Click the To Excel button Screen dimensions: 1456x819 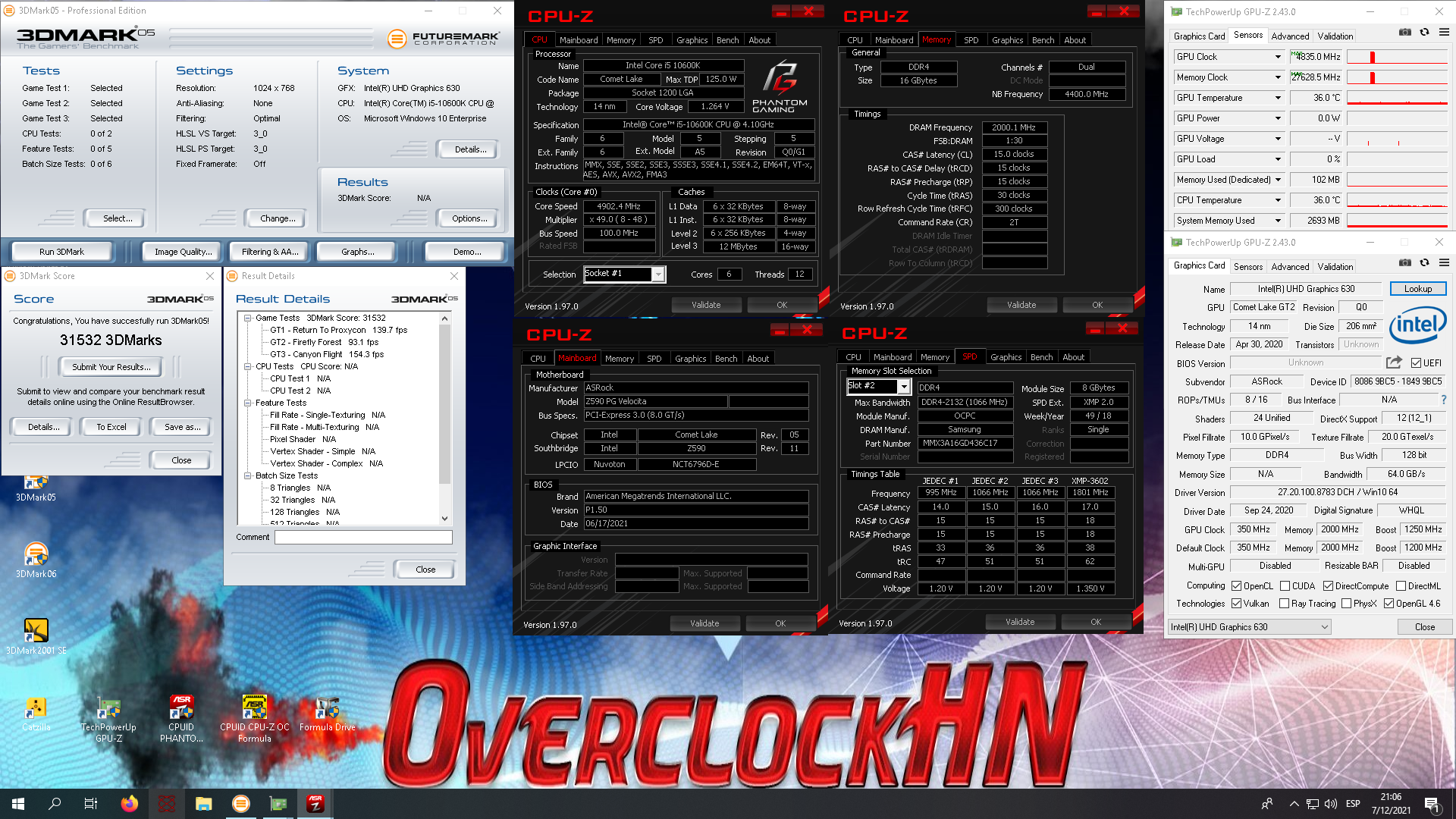click(x=111, y=427)
